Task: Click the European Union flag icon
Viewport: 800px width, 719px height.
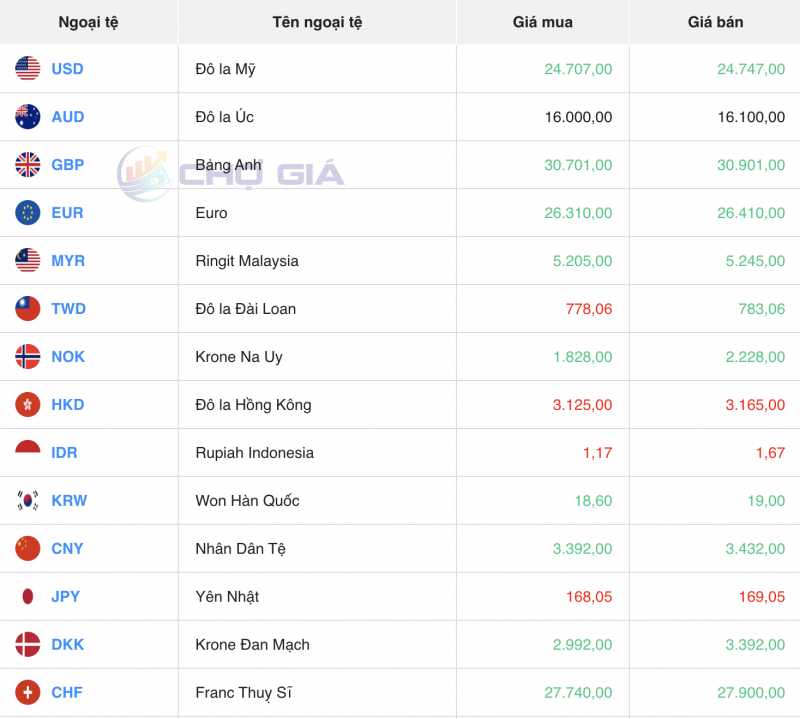Action: pos(28,213)
